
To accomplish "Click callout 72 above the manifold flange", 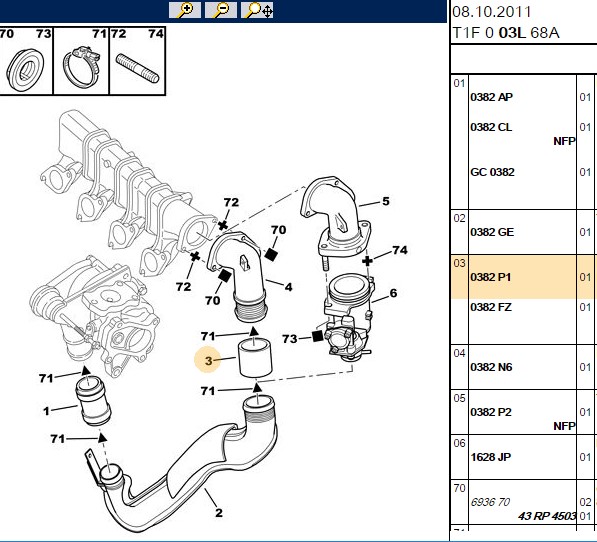I will (231, 202).
